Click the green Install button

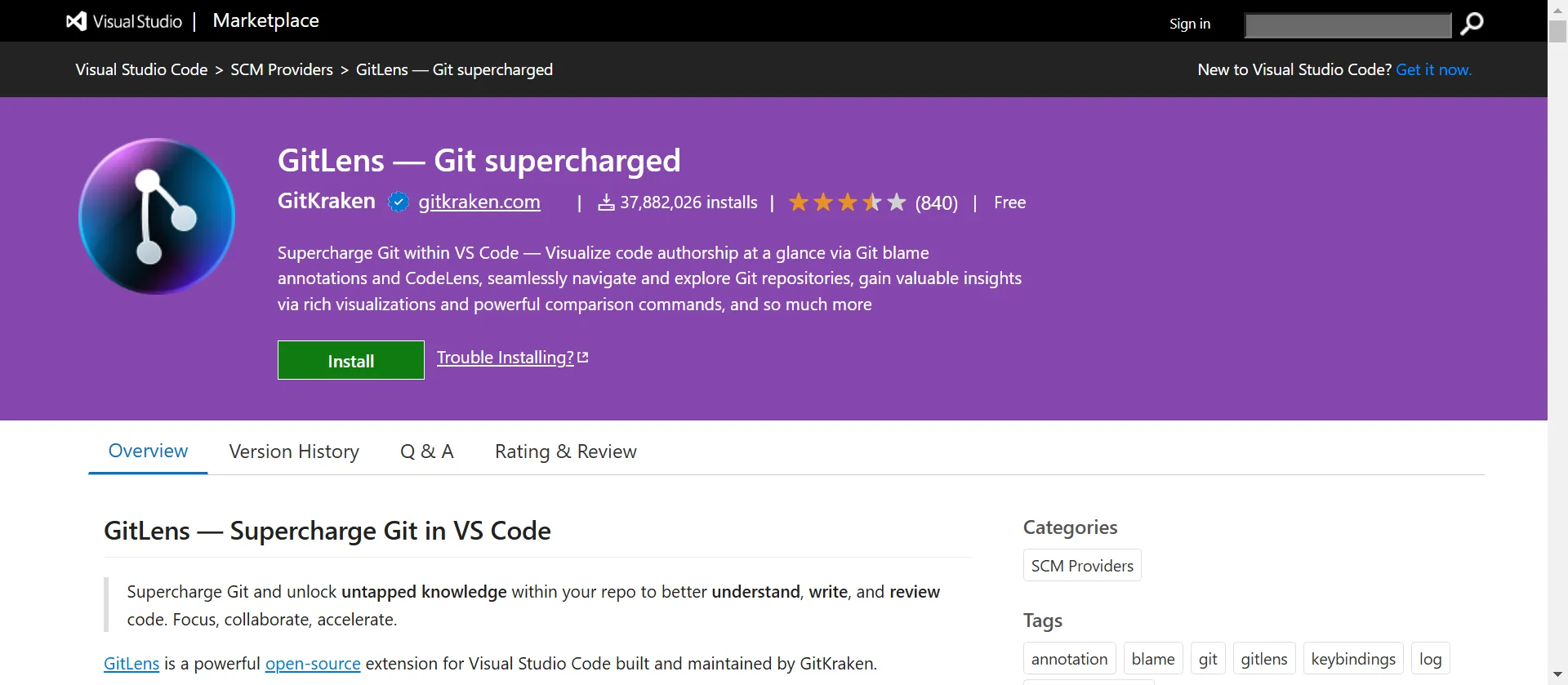point(351,360)
